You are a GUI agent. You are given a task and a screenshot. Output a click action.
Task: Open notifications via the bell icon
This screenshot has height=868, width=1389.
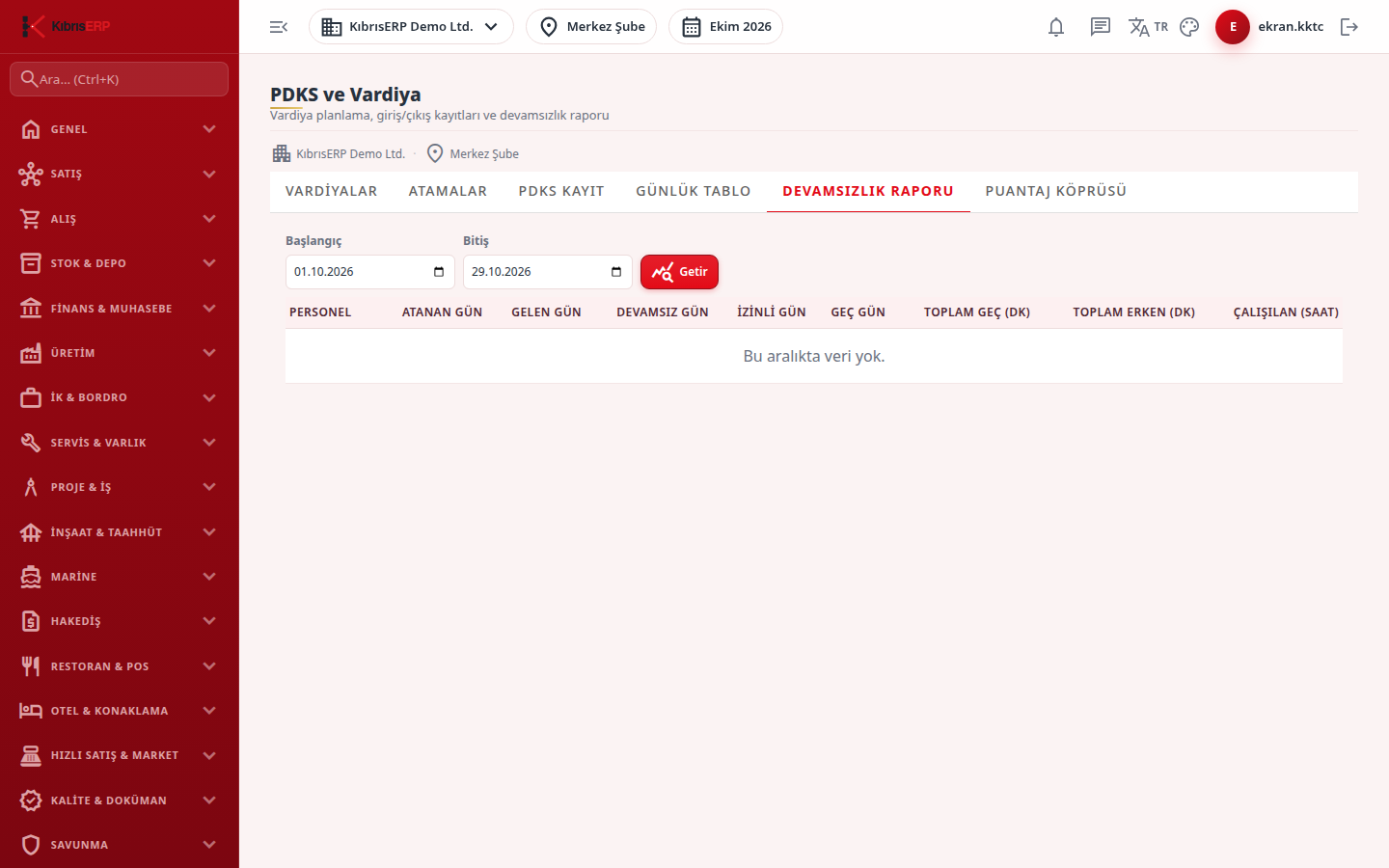click(x=1056, y=27)
